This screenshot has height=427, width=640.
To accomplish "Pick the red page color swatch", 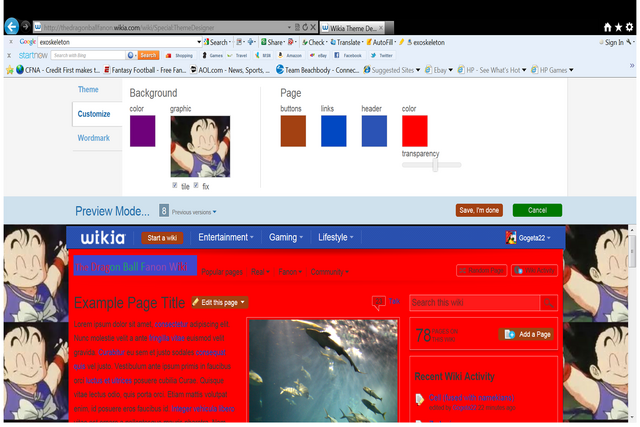I will (x=415, y=131).
